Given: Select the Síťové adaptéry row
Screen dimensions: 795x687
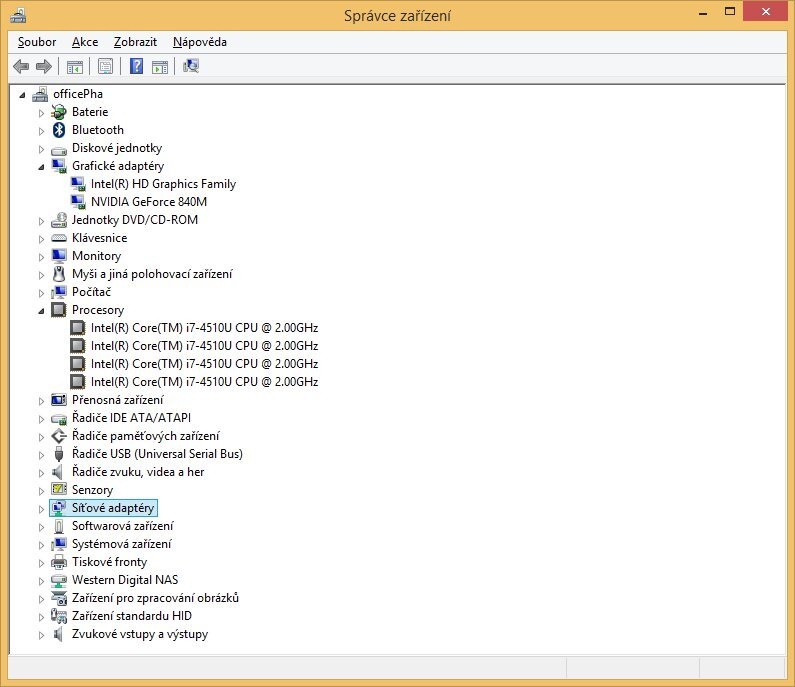Looking at the screenshot, I should 103,508.
